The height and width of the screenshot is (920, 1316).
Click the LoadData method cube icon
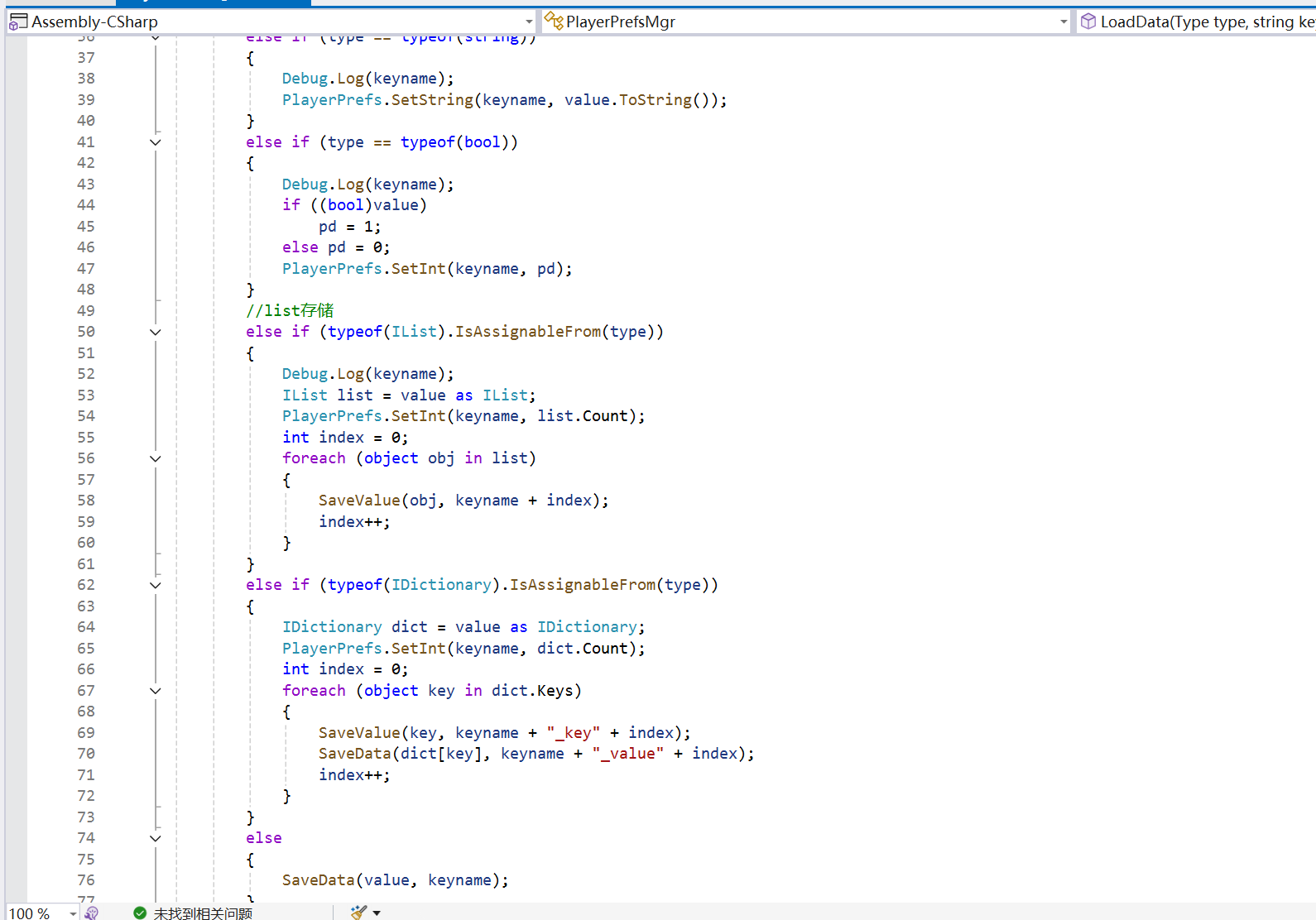(x=1088, y=22)
